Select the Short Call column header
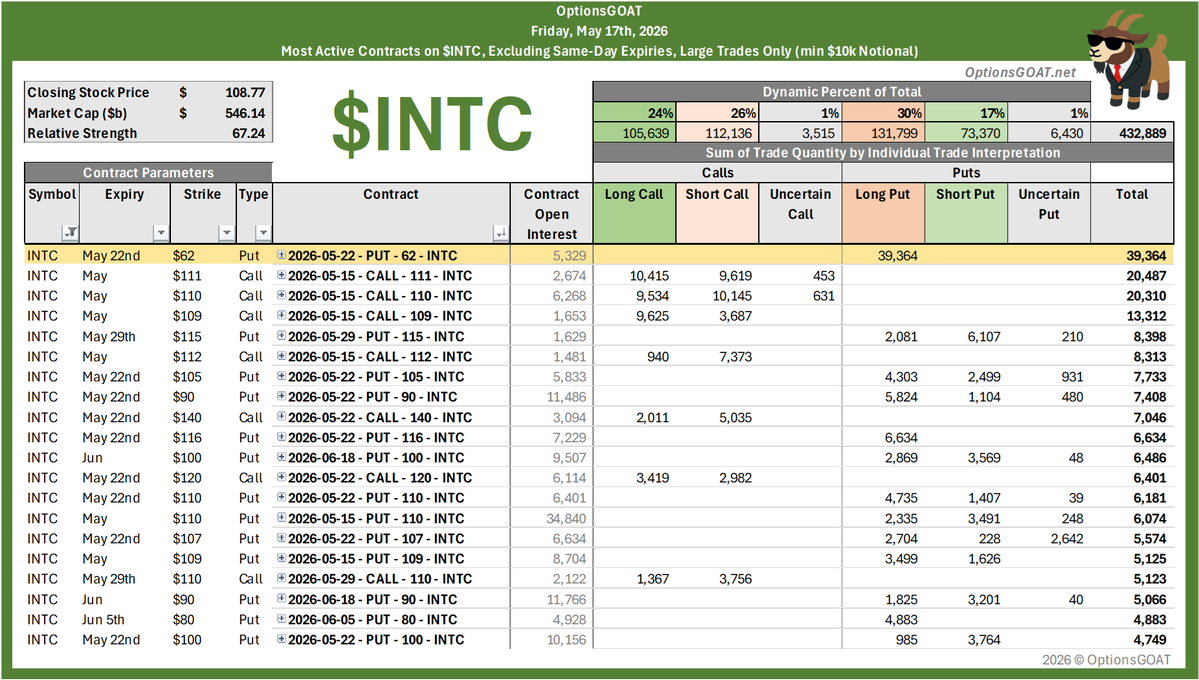The image size is (1199, 680). pos(717,213)
